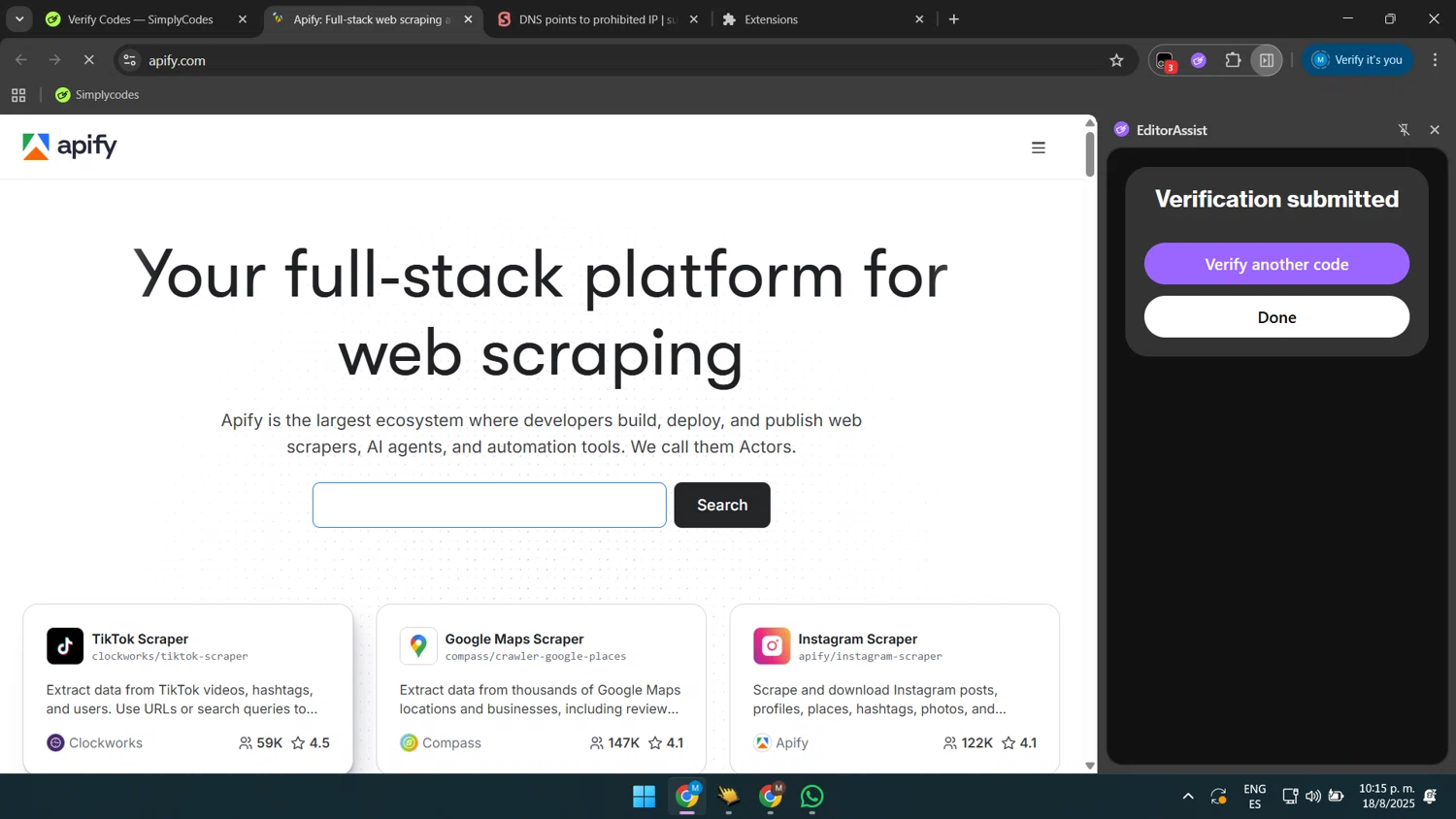This screenshot has width=1456, height=819.
Task: Click the battery icon in the system tray
Action: coord(1336,797)
